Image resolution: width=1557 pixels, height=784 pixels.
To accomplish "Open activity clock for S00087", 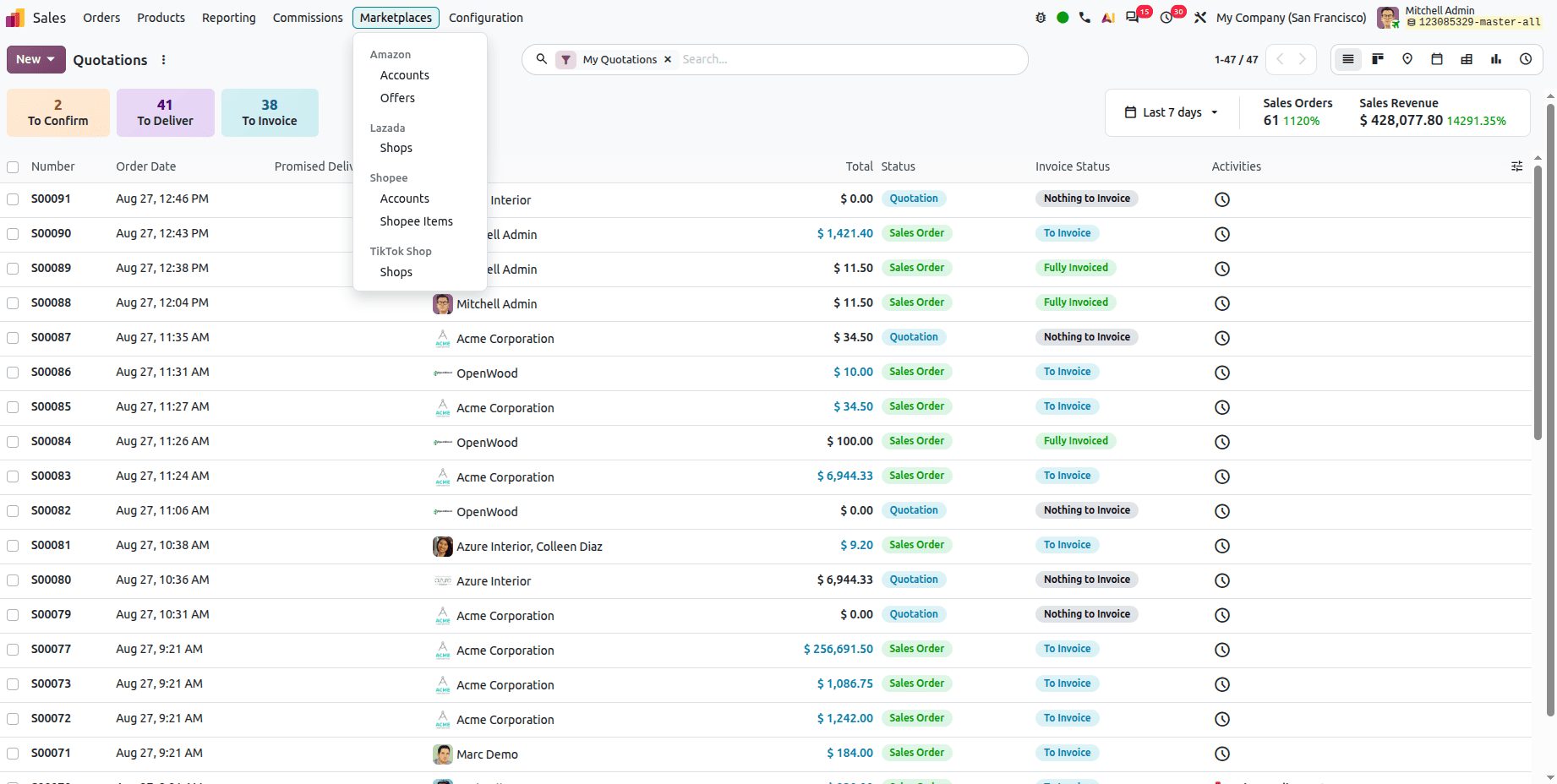I will click(x=1222, y=338).
